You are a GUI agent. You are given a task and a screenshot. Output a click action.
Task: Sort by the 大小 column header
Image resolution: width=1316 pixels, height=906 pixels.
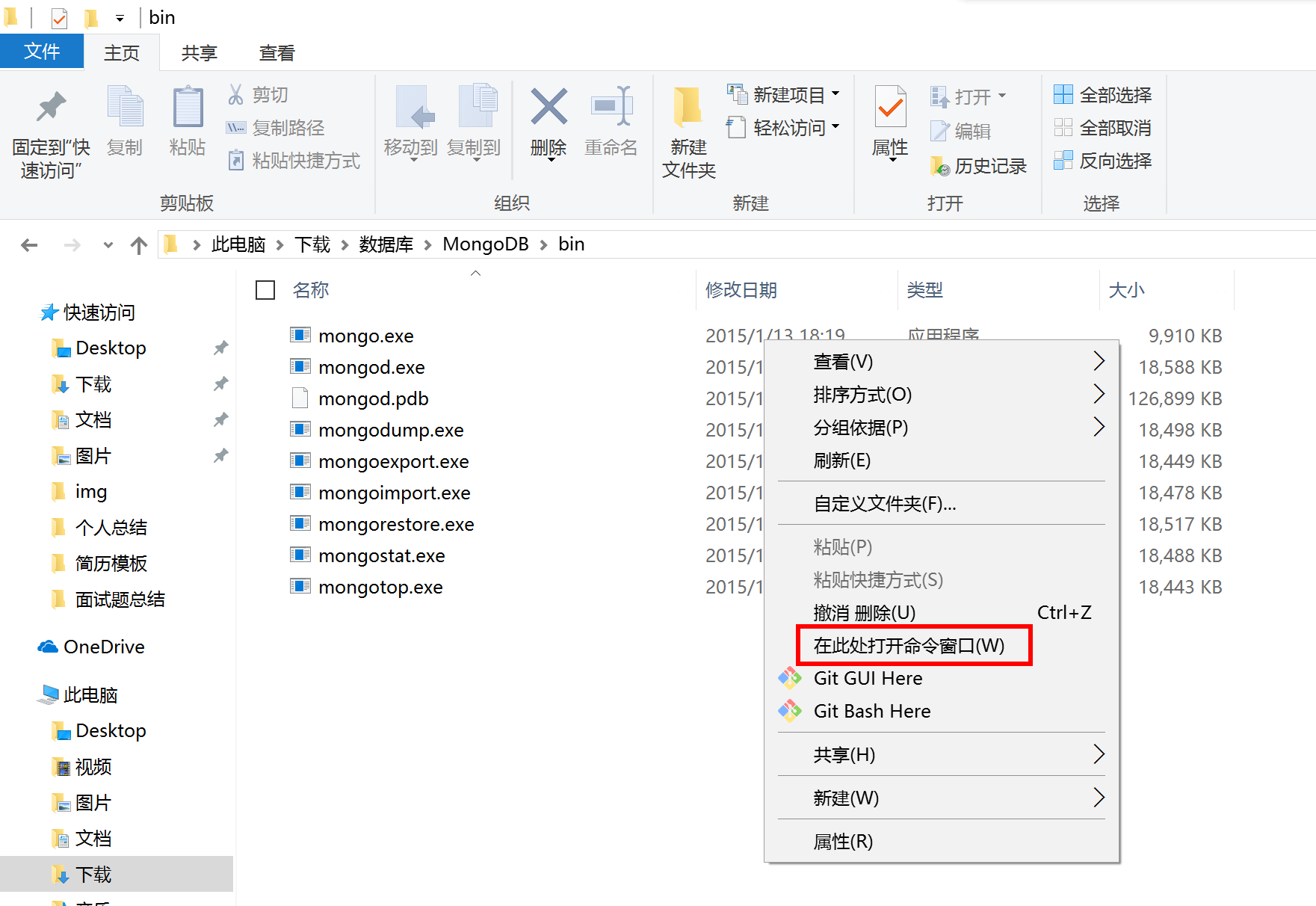[x=1127, y=290]
